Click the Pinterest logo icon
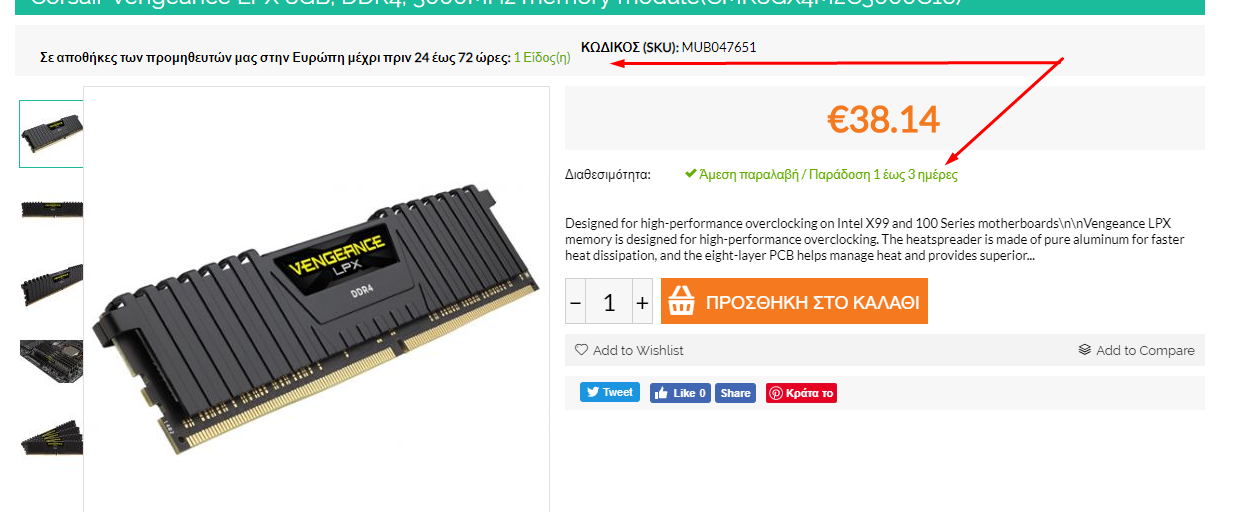This screenshot has height=512, width=1256. 776,393
